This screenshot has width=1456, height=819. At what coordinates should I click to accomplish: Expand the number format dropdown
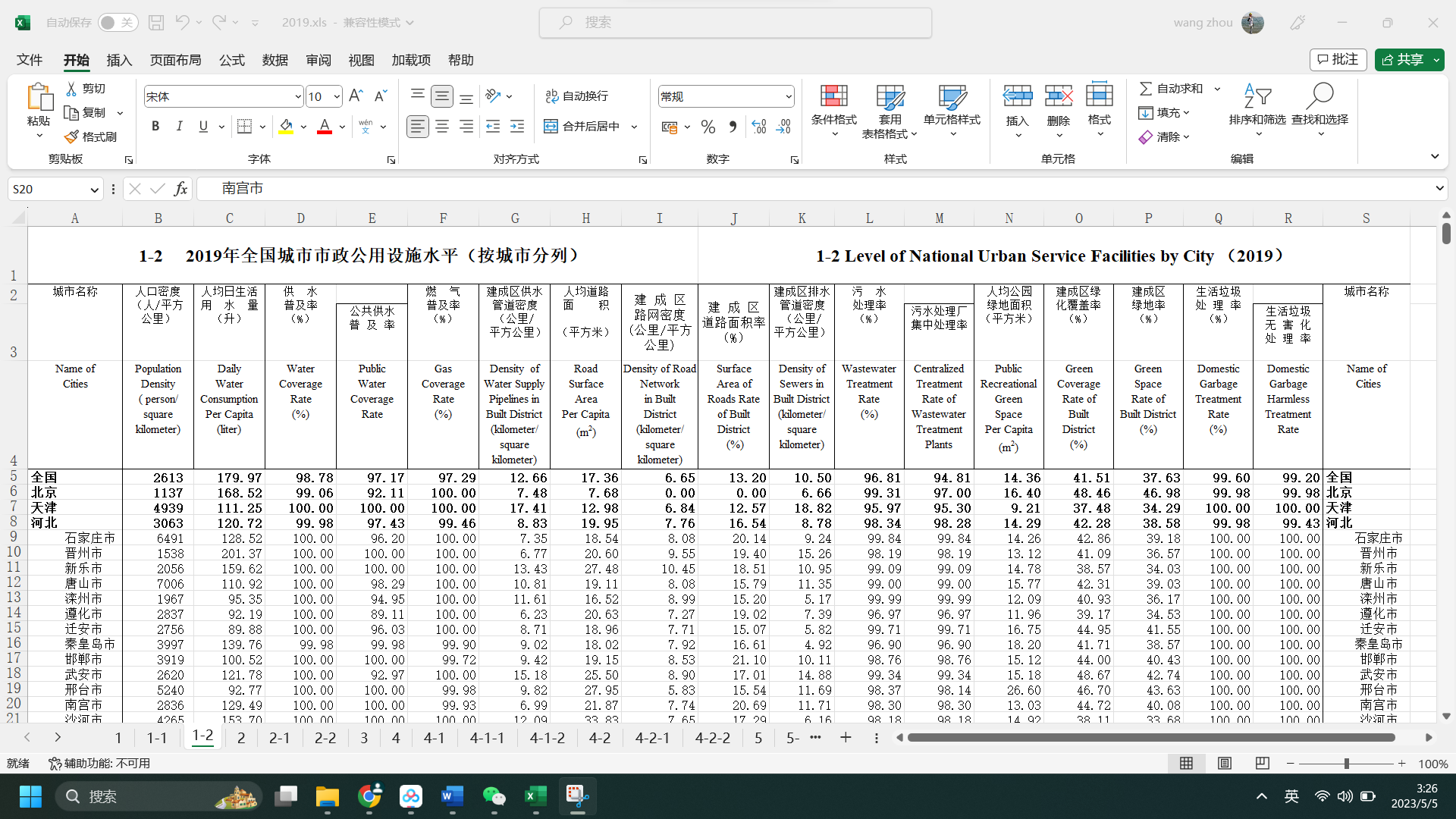(x=789, y=97)
